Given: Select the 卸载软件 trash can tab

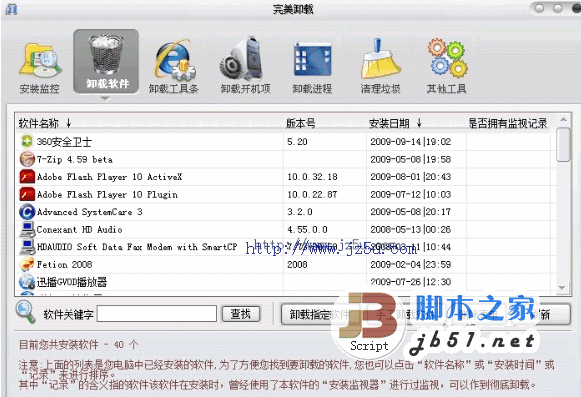Looking at the screenshot, I should pos(106,62).
